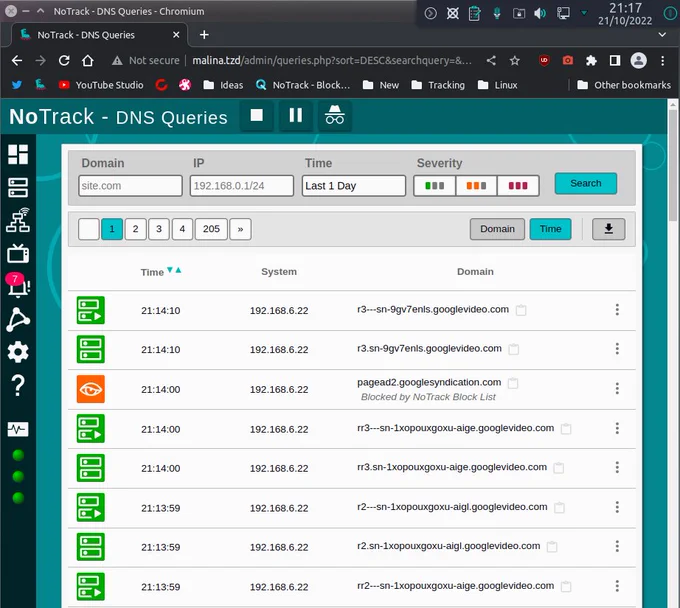The width and height of the screenshot is (680, 608).
Task: Open the tray clipboard manager icon
Action: (x=474, y=13)
